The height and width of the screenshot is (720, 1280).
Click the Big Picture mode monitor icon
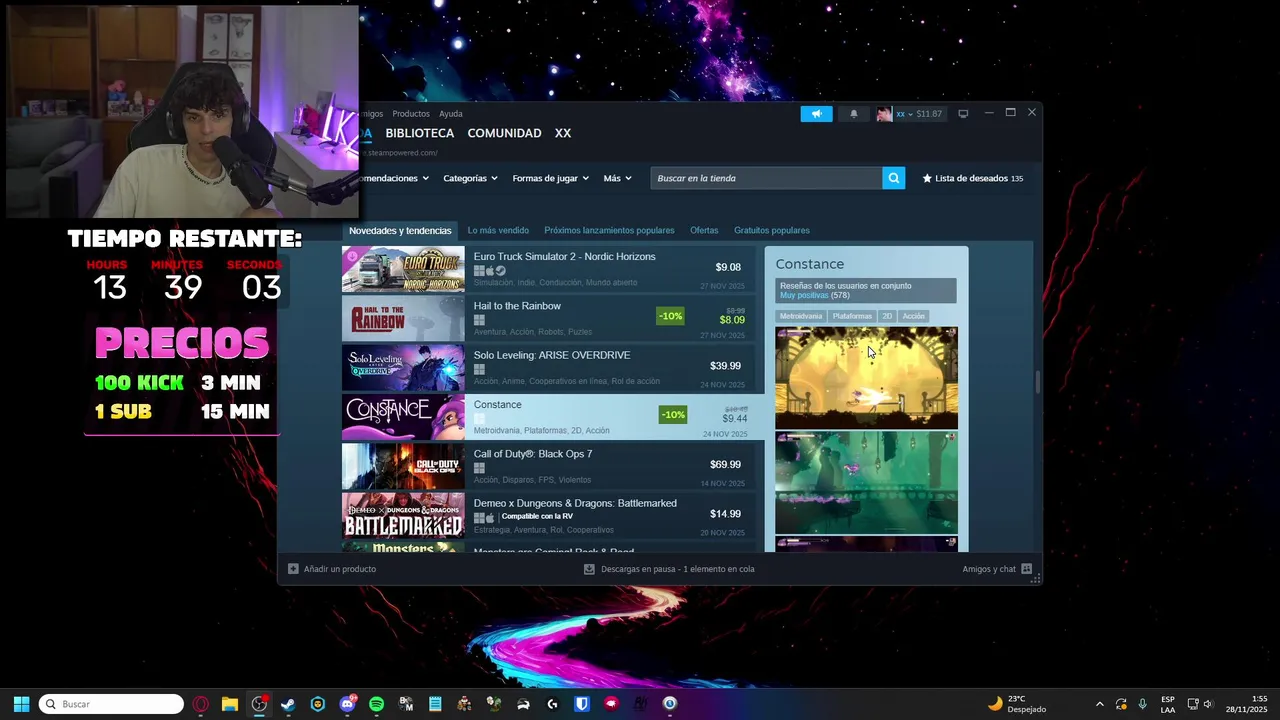point(963,114)
